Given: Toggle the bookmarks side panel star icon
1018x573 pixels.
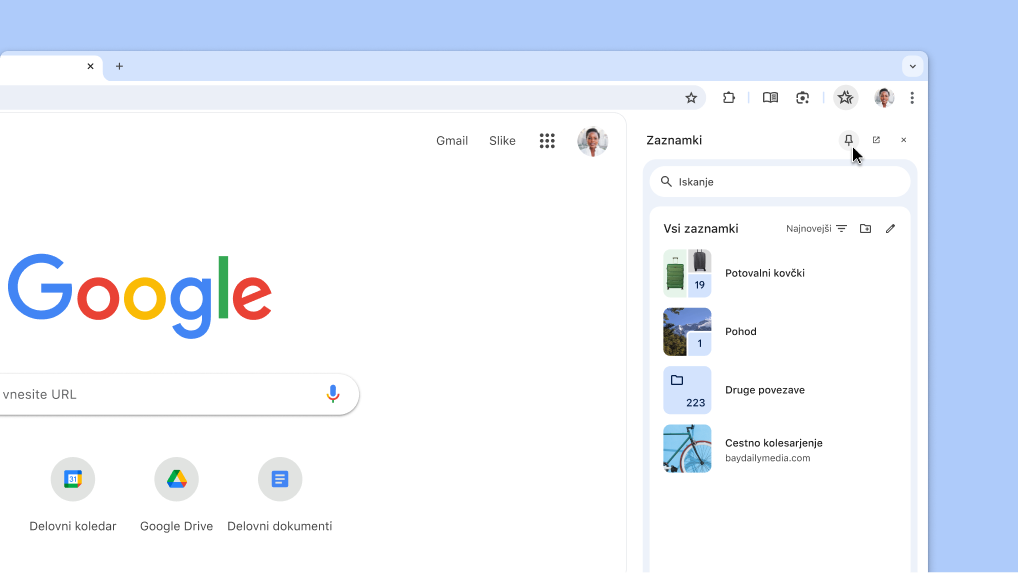Looking at the screenshot, I should (x=845, y=98).
